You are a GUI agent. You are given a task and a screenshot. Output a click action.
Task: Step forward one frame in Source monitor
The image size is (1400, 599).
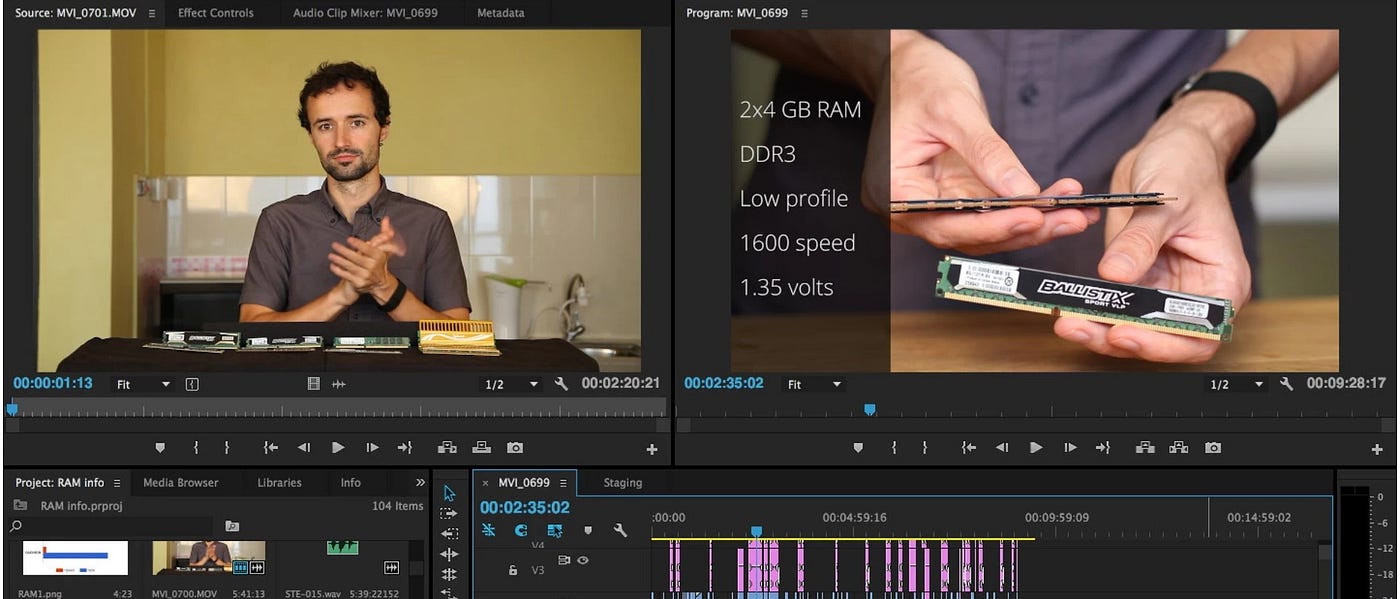[372, 448]
